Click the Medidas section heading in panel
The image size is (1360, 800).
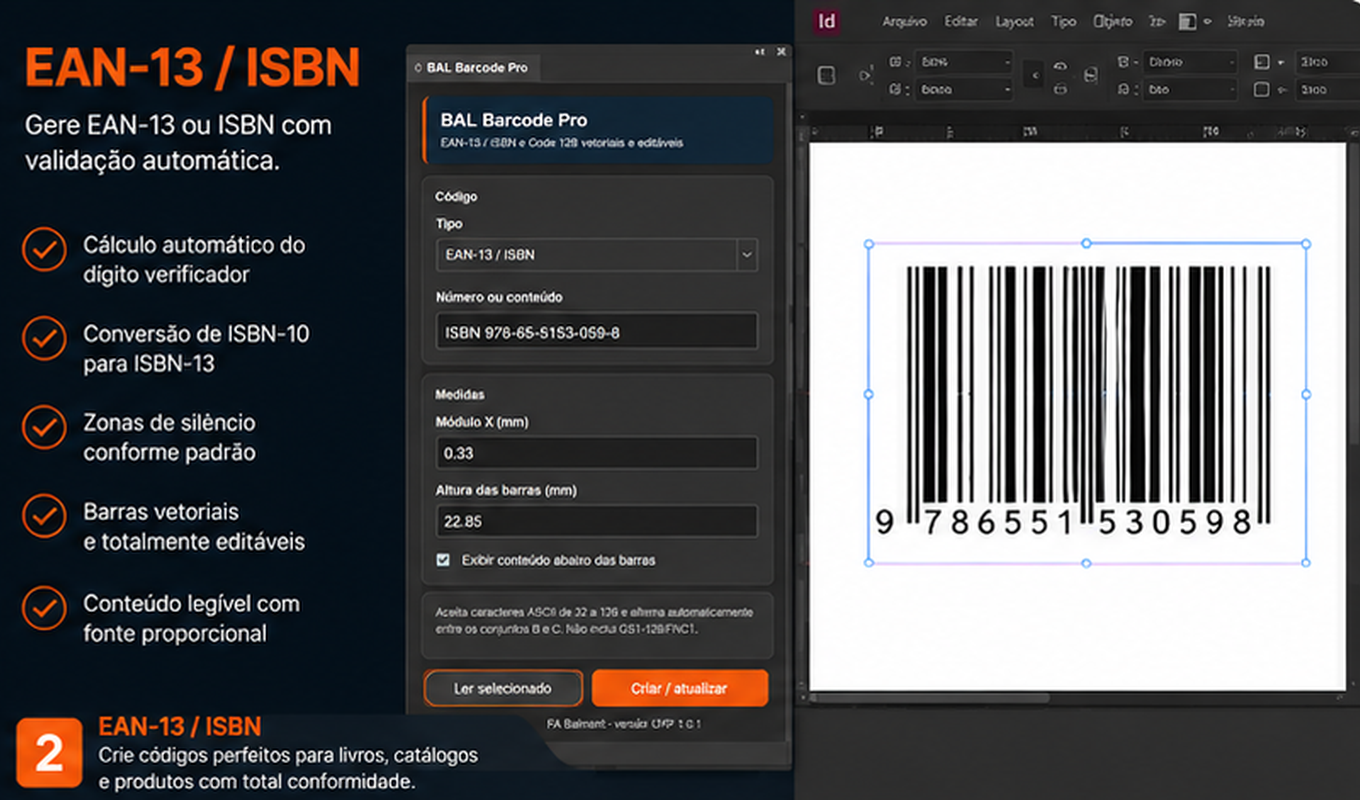pyautogui.click(x=460, y=394)
